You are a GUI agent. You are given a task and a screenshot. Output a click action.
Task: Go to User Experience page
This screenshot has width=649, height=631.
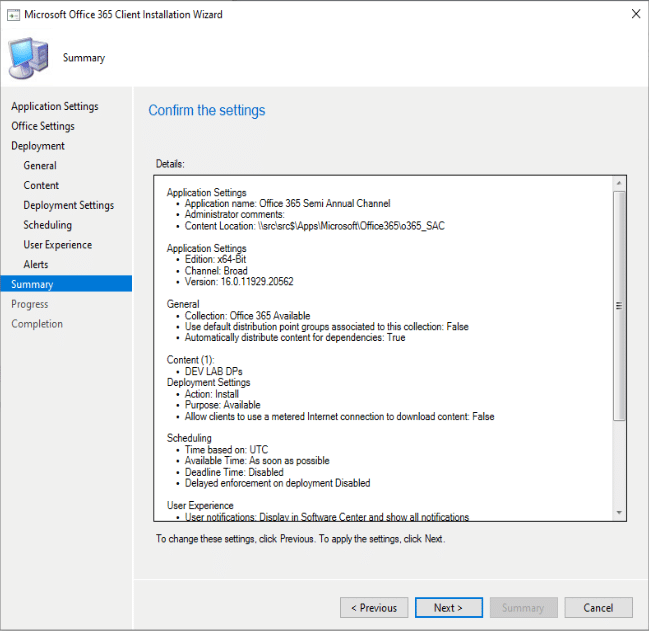click(57, 245)
